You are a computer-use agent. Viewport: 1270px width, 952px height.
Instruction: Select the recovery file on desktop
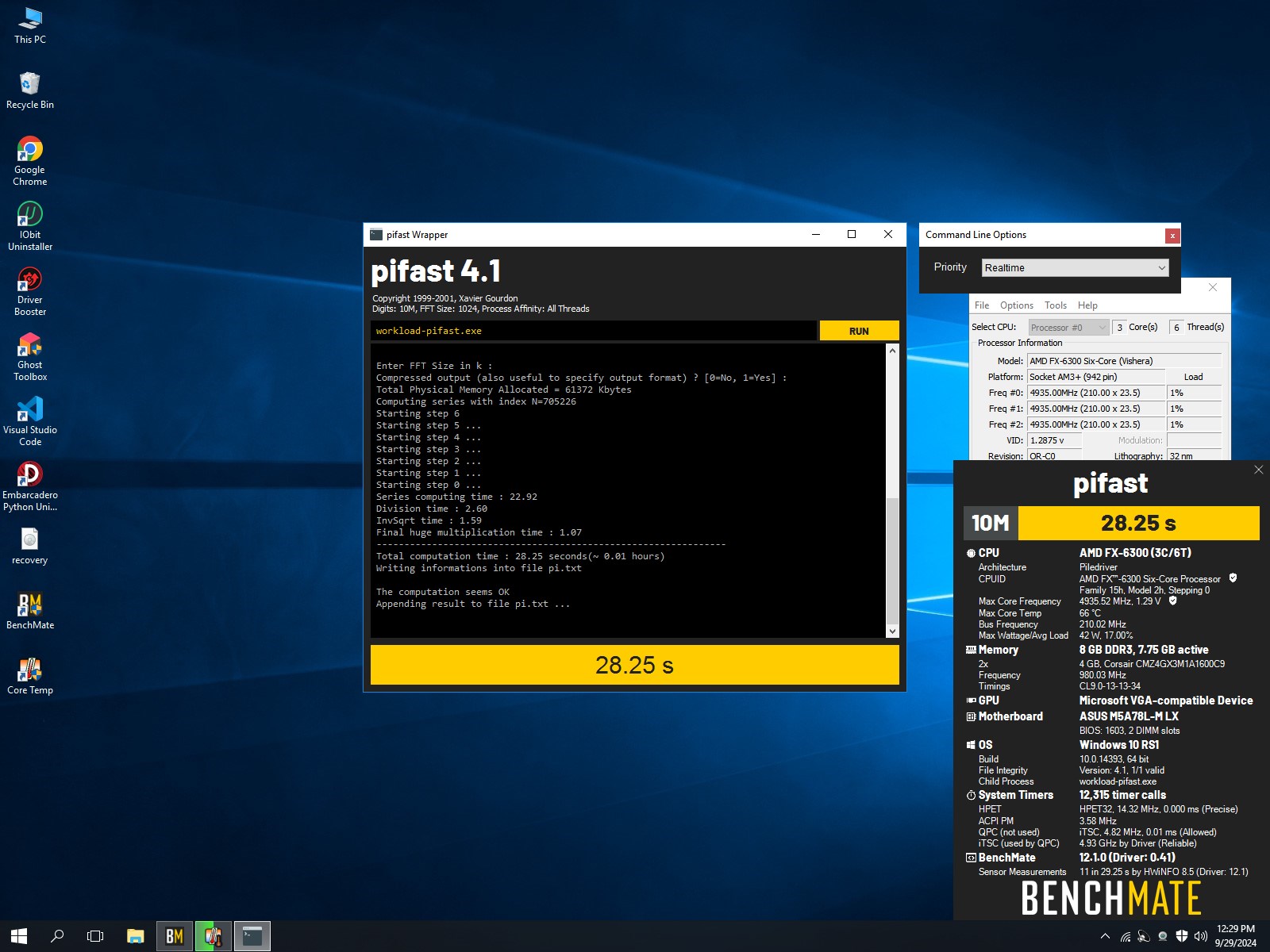[x=30, y=546]
